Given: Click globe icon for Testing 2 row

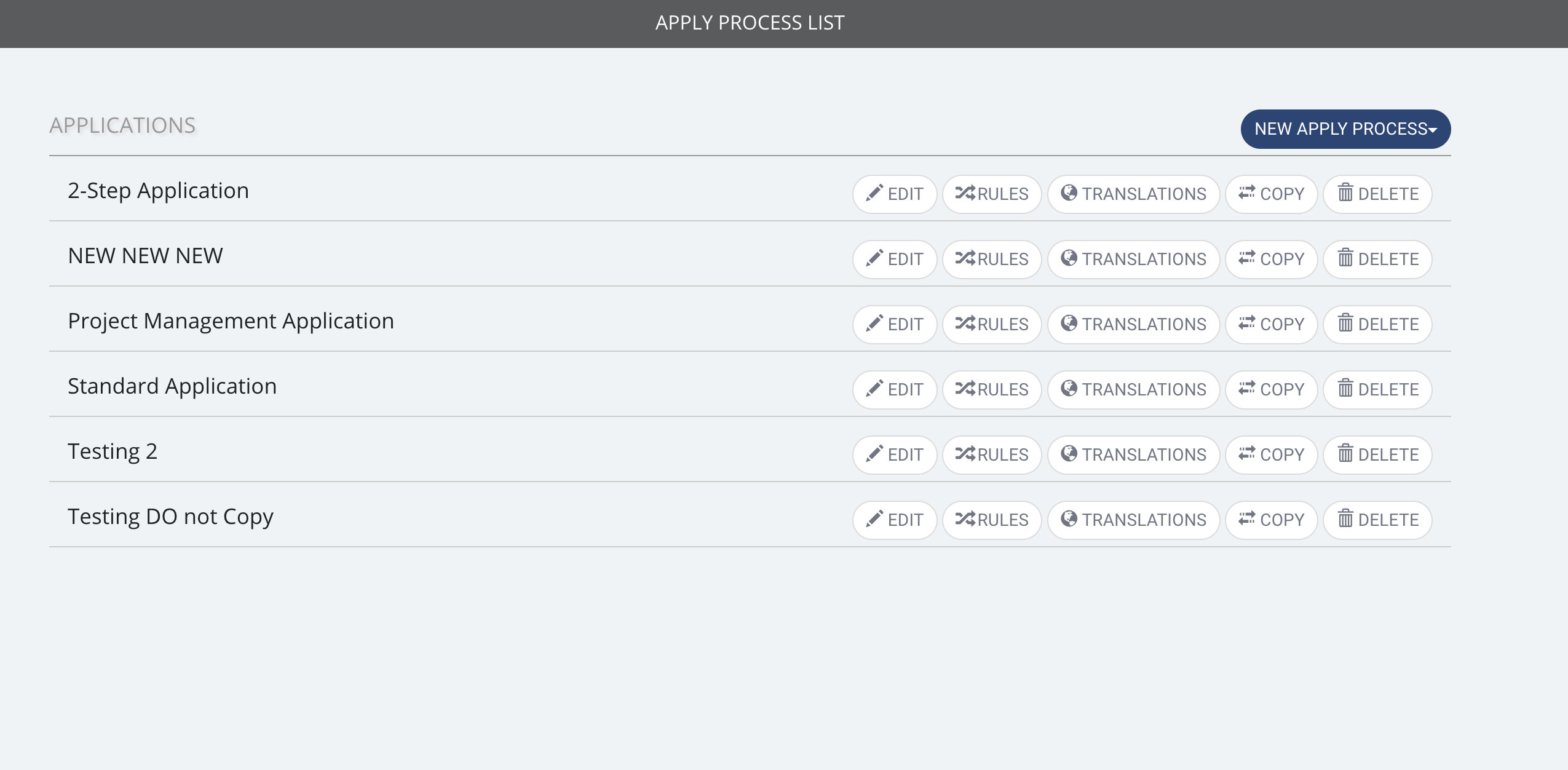Looking at the screenshot, I should 1069,453.
